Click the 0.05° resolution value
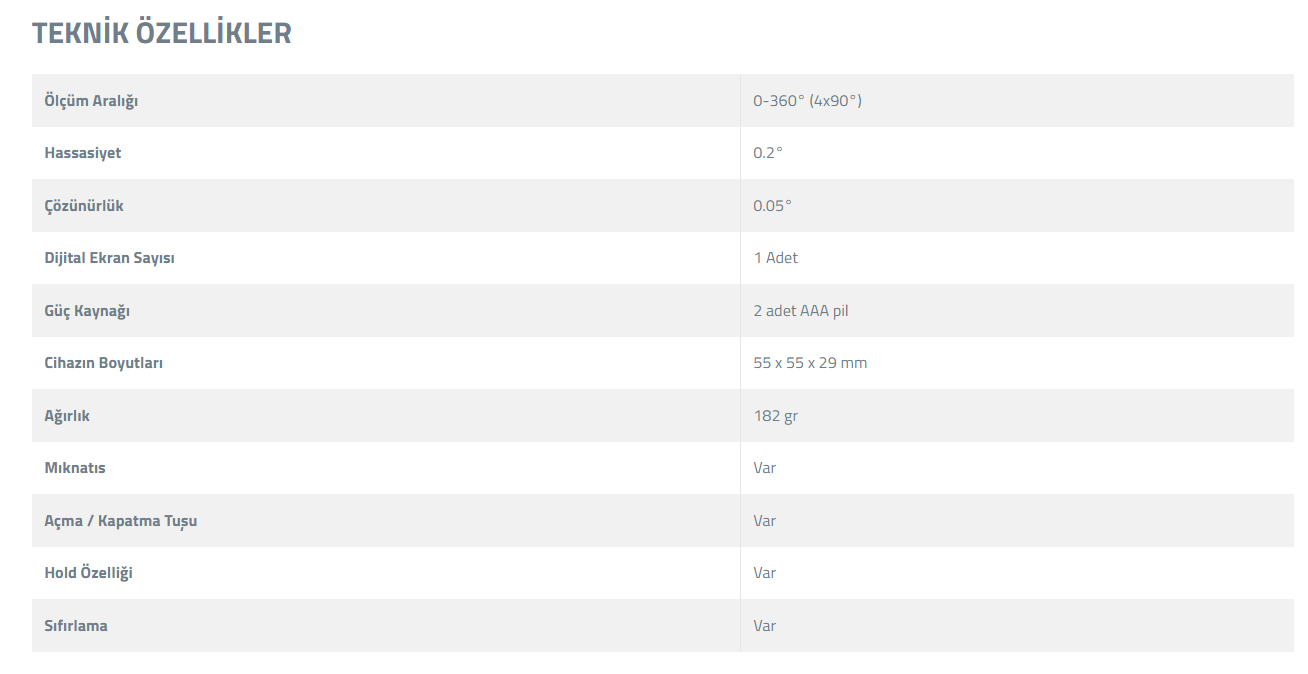The width and height of the screenshot is (1308, 674). [772, 205]
